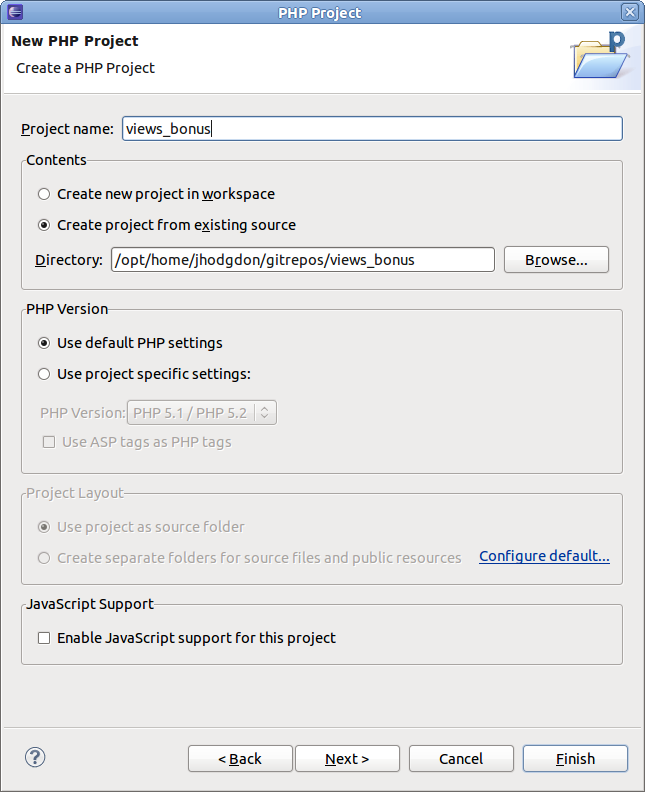
Task: Click the help question mark icon
Action: tap(35, 757)
